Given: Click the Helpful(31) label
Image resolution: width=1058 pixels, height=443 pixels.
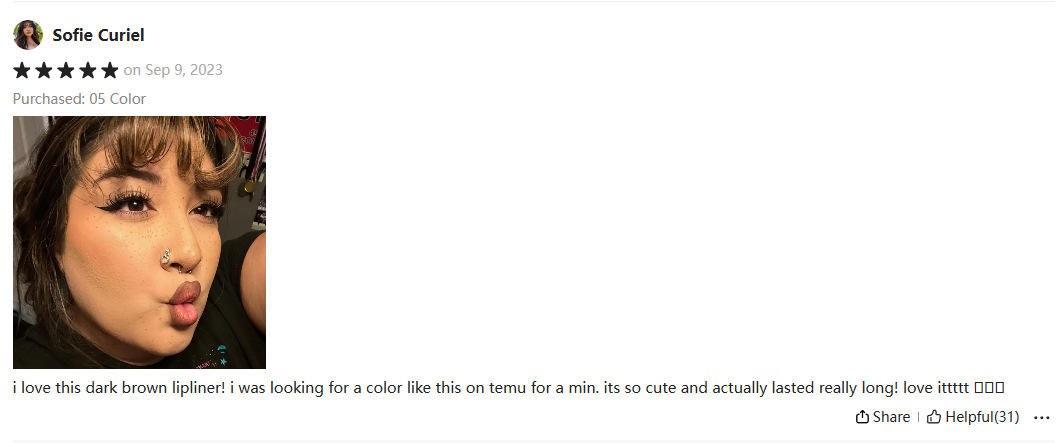Looking at the screenshot, I should click(x=982, y=417).
